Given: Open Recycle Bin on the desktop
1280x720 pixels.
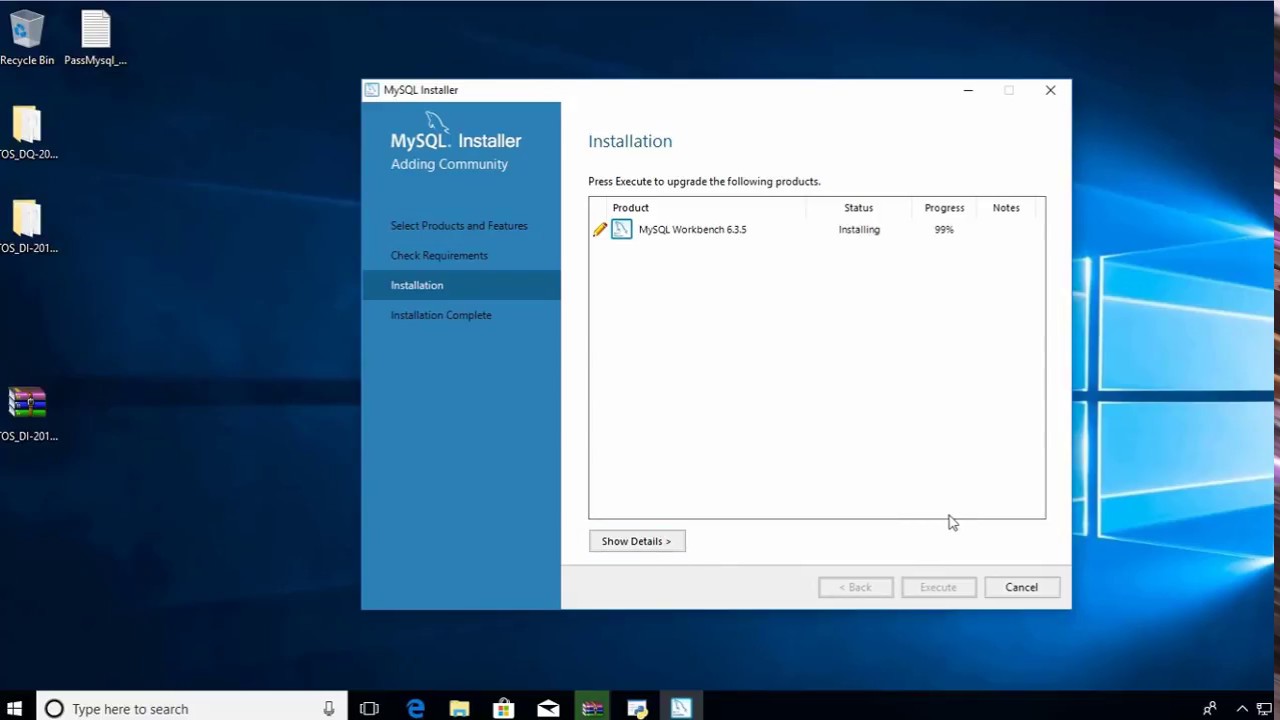Looking at the screenshot, I should pos(27,38).
